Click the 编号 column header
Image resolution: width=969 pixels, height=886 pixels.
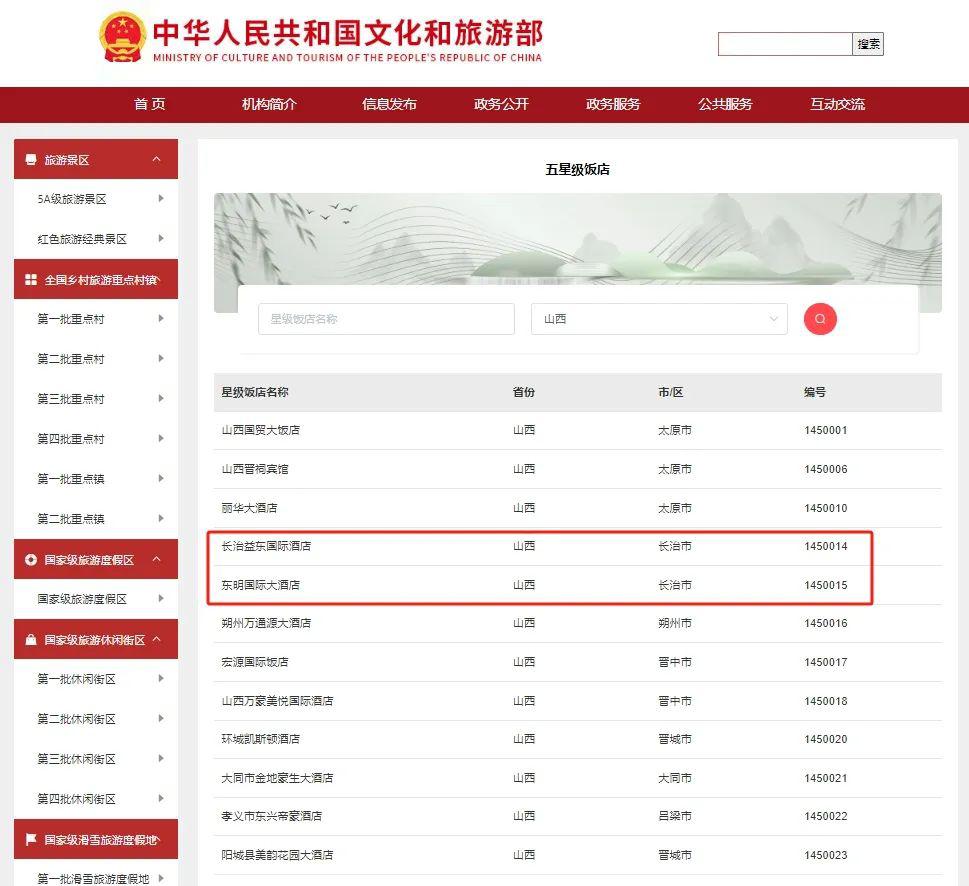[815, 392]
